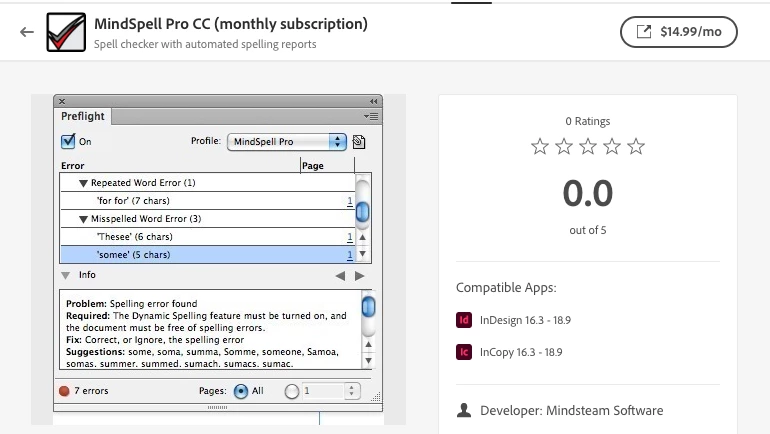
Task: Rate four stars
Action: coord(612,146)
